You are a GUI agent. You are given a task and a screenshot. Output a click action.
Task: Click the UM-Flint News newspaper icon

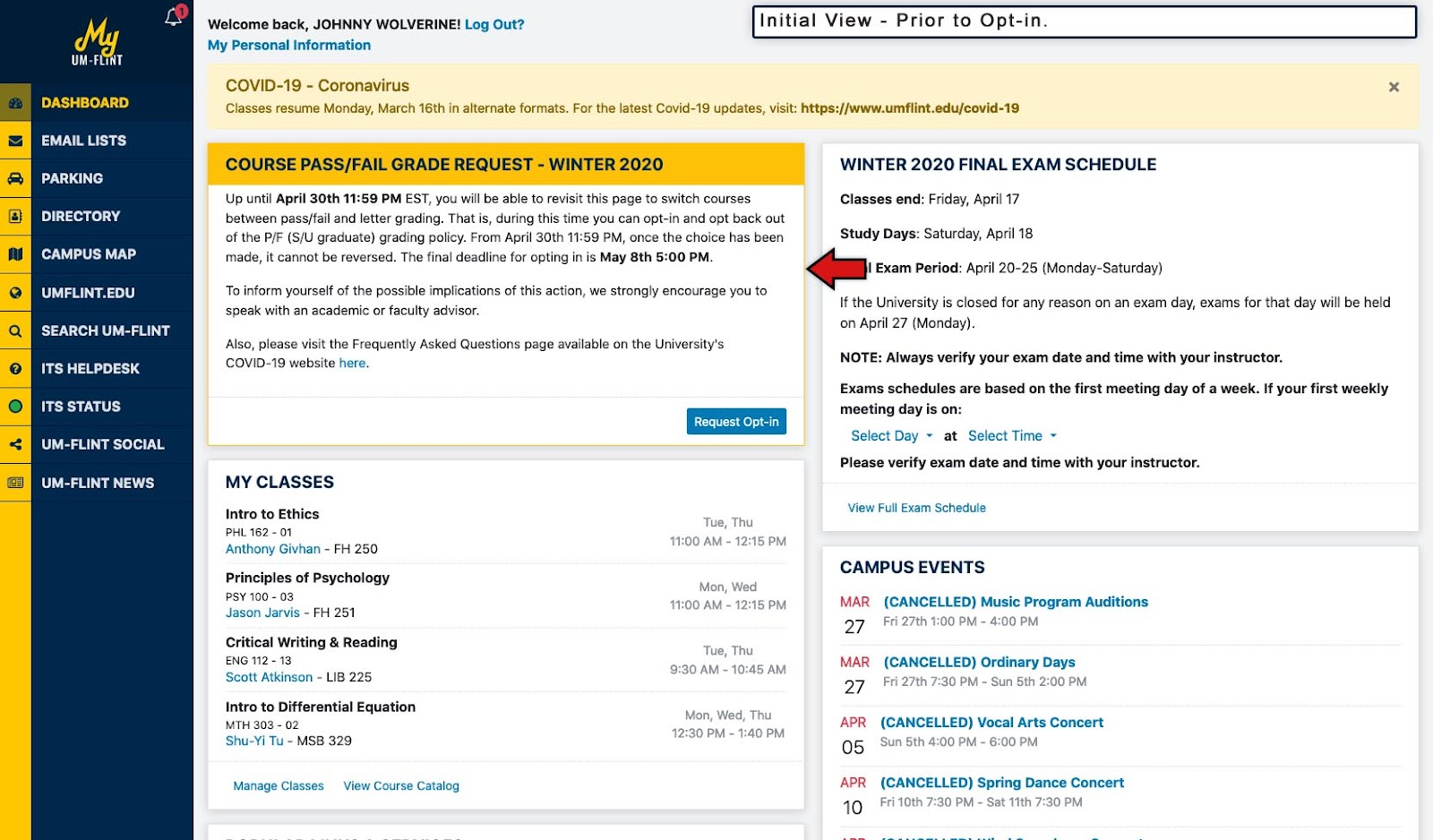tap(15, 483)
